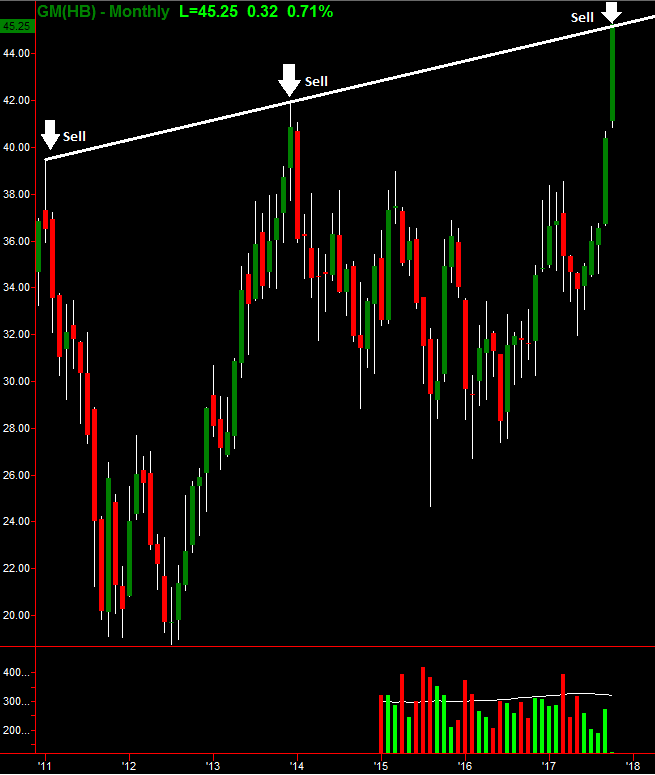Click the 30.00 price axis label
Screen dimensions: 655x775
(17, 381)
